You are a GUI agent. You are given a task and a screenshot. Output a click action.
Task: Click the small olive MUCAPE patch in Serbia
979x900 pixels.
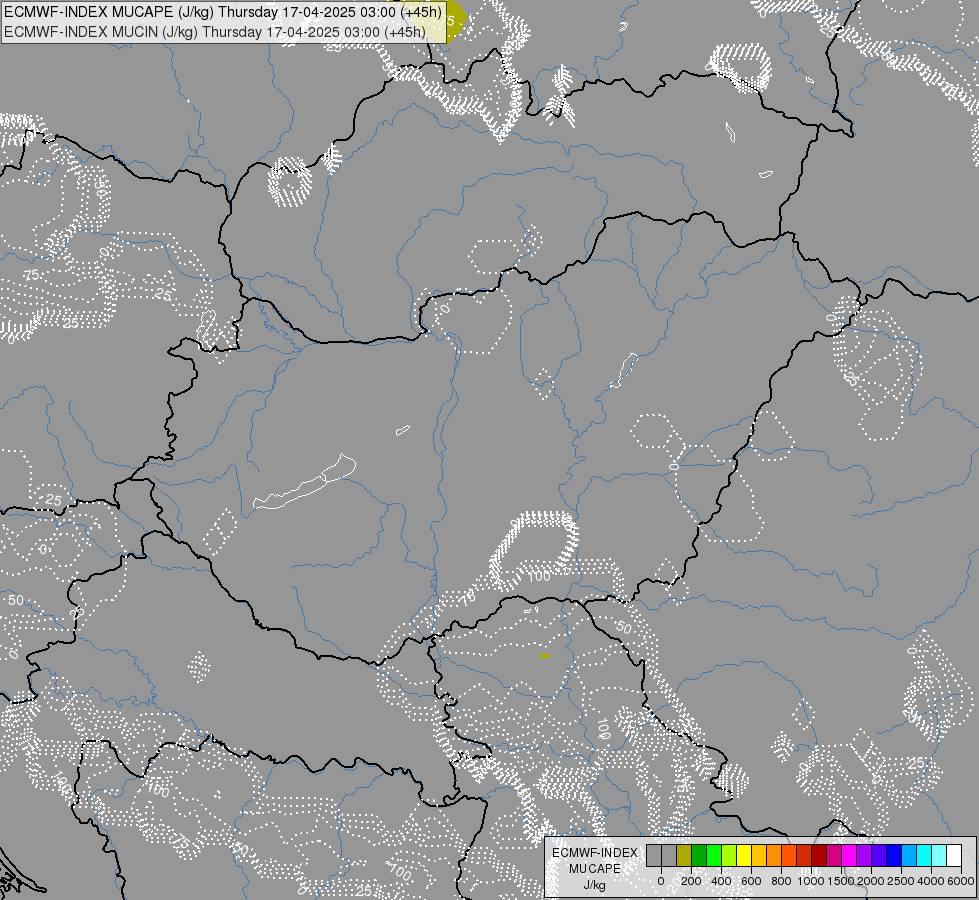pos(544,656)
